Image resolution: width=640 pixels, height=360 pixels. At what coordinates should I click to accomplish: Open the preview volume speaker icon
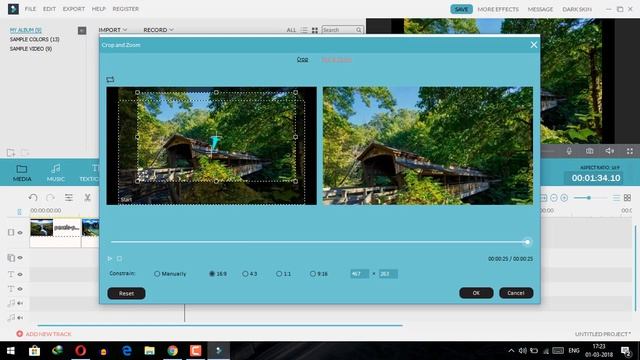pyautogui.click(x=610, y=151)
